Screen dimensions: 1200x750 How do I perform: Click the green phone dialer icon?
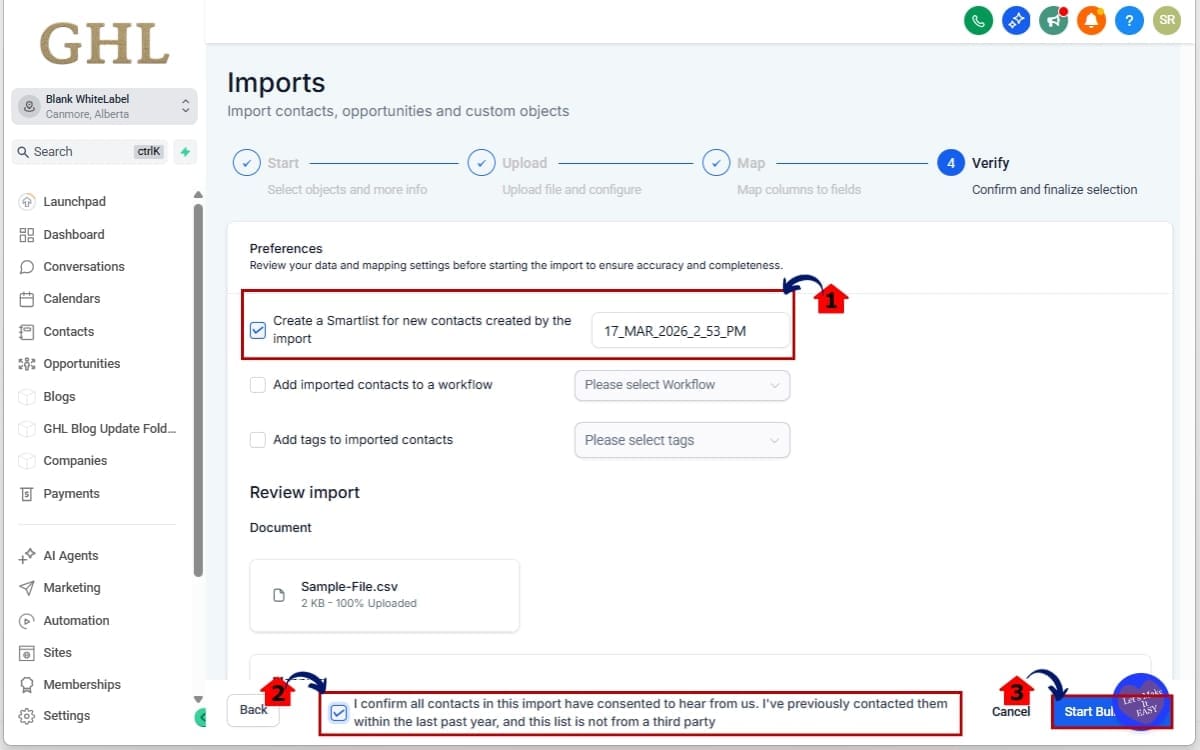point(978,20)
